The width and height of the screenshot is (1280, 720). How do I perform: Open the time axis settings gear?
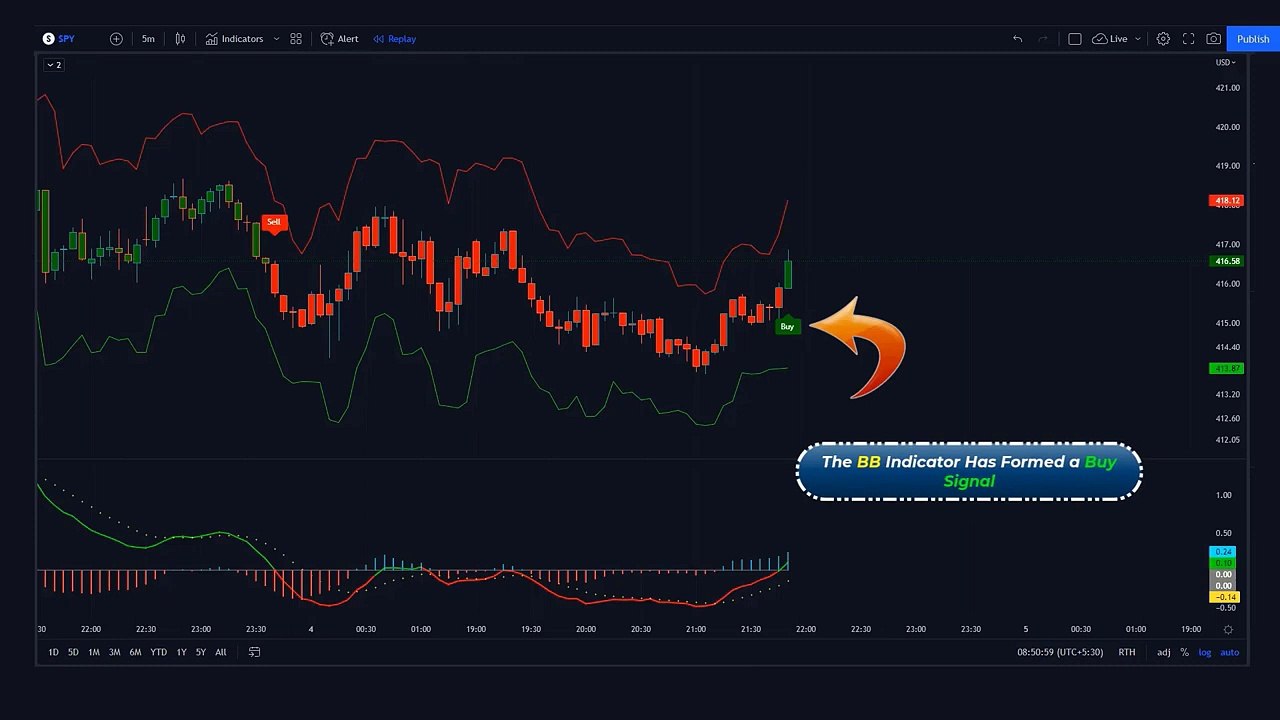click(1228, 629)
